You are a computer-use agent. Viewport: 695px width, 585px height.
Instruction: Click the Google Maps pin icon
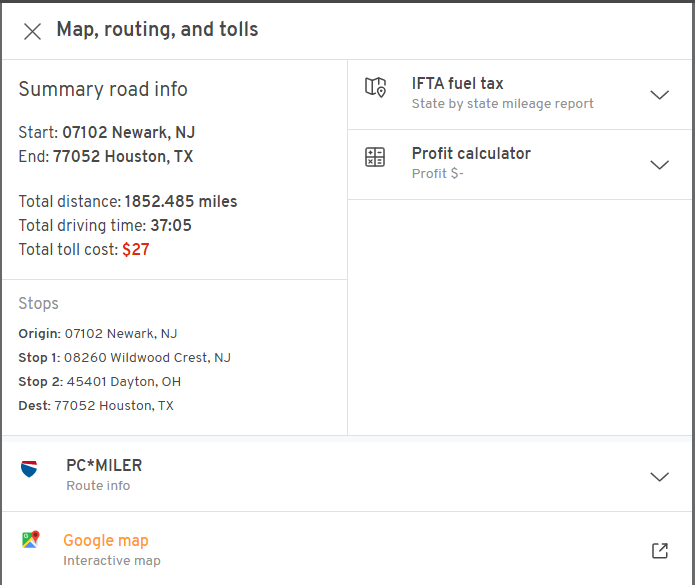click(x=30, y=540)
